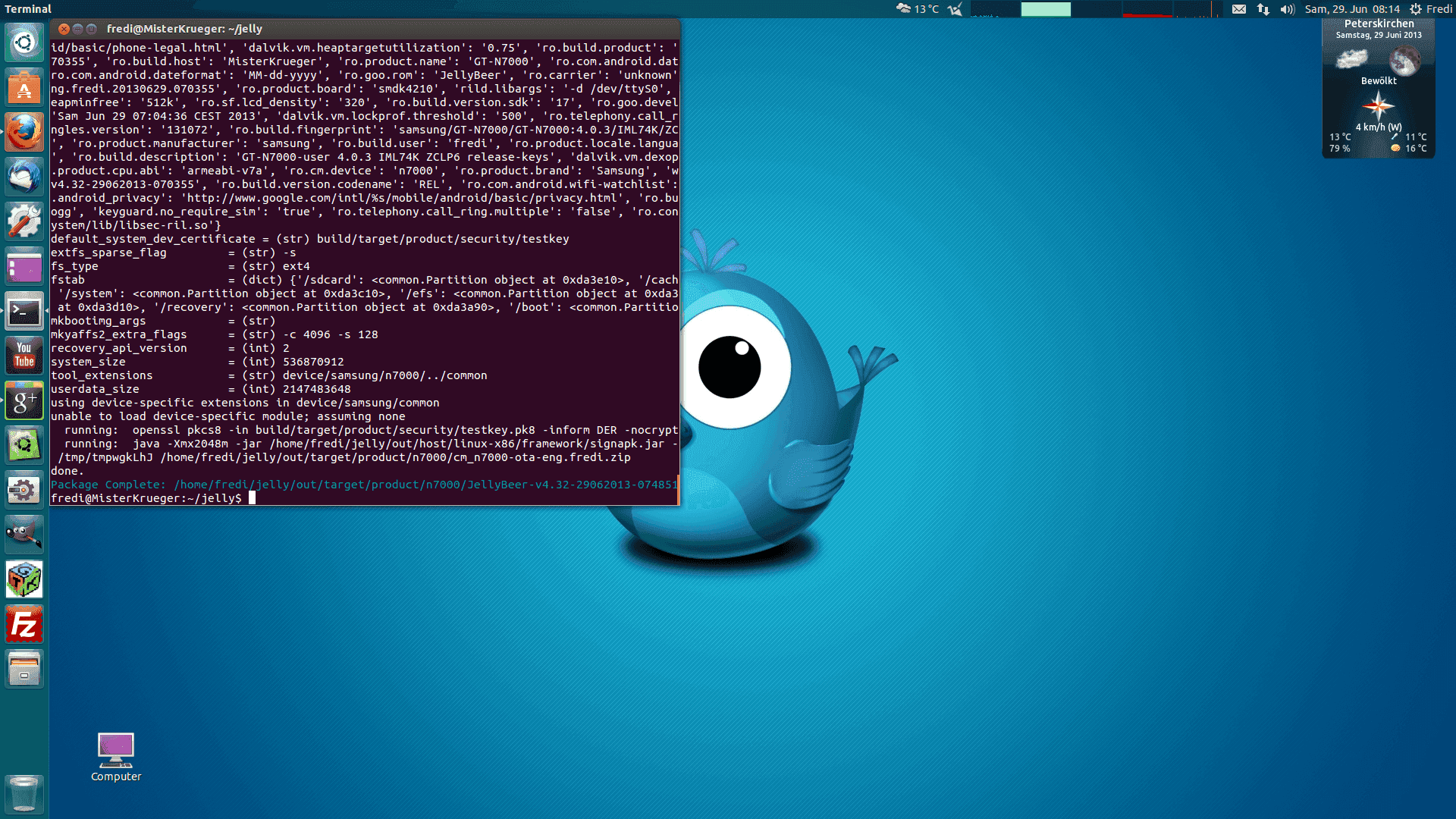This screenshot has width=1456, height=819.
Task: Click the cloudy weather image in Peterskirchen widget
Action: (x=1351, y=59)
